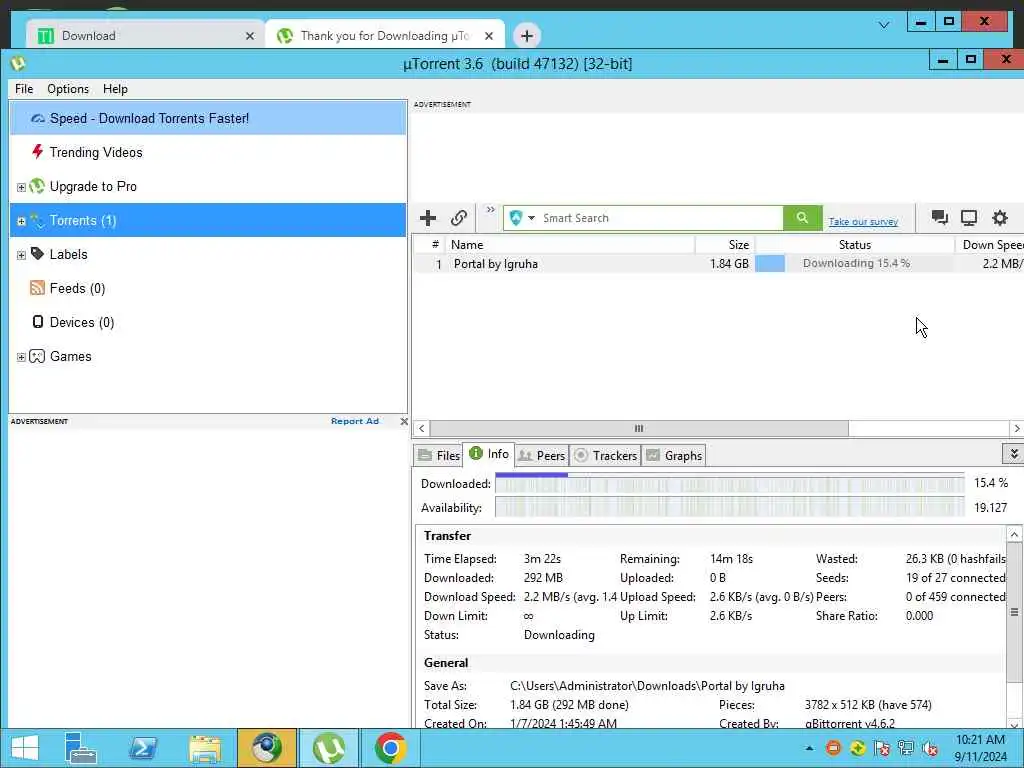Switch to the Download browser tab
This screenshot has height=768, width=1024.
pos(144,35)
